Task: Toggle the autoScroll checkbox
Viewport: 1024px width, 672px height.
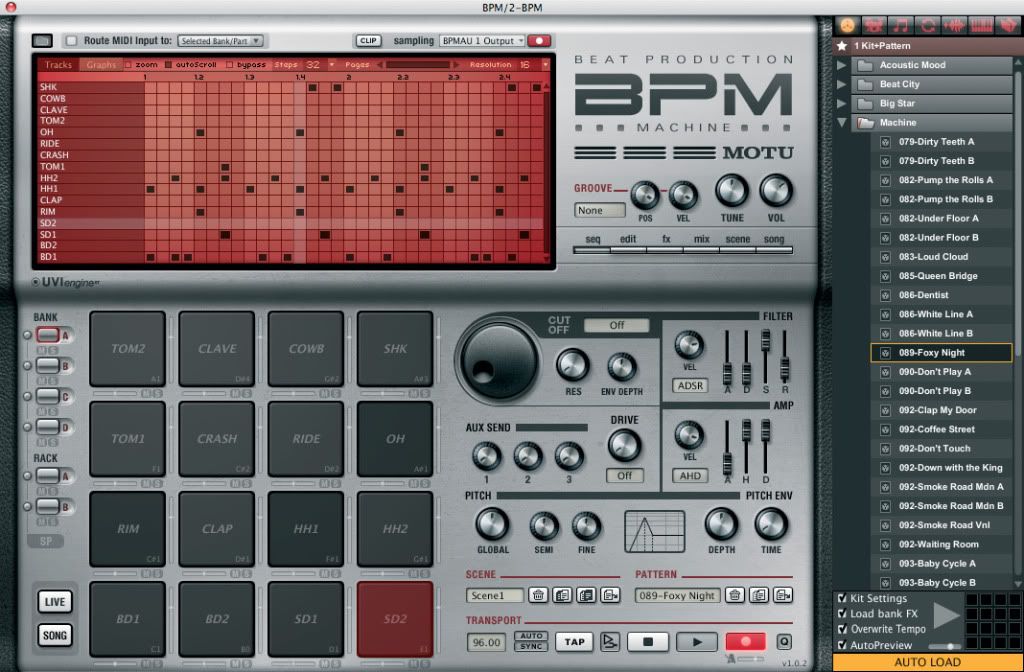Action: (168, 65)
